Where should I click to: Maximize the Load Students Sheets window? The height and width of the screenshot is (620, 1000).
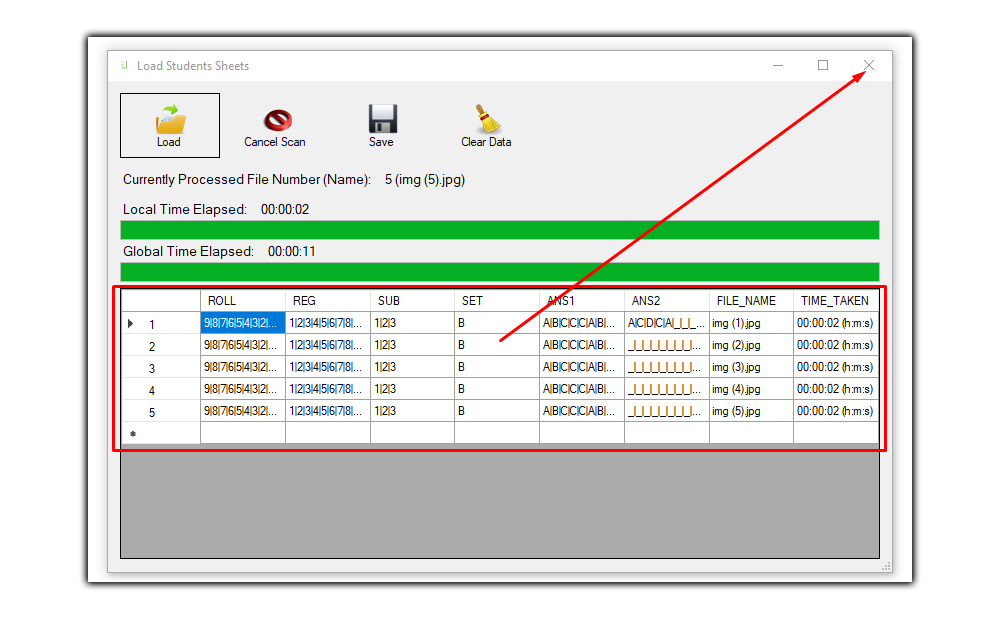click(823, 66)
